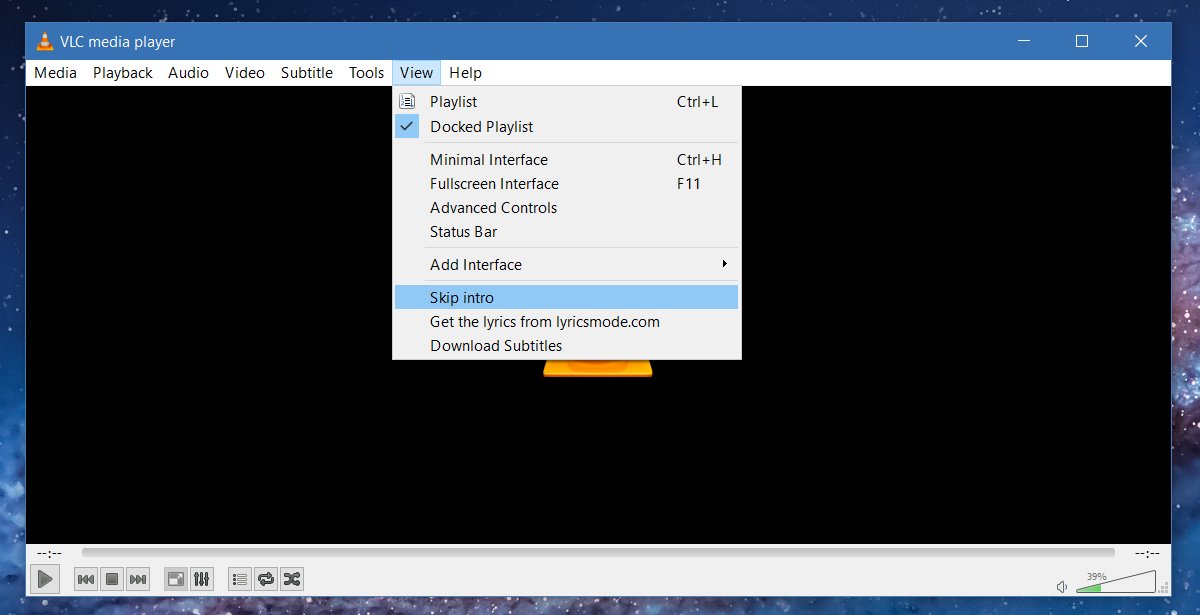Select Playlist from View menu
The image size is (1200, 615).
point(567,102)
